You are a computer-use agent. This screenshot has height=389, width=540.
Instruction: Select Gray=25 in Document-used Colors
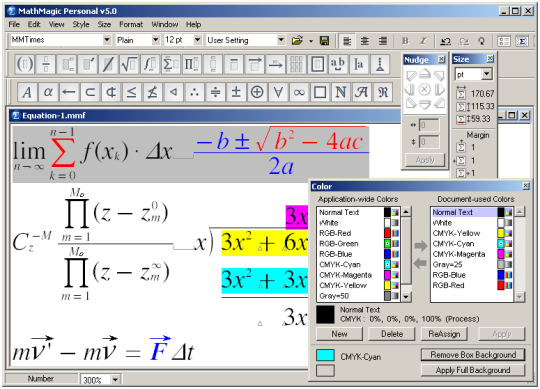472,264
